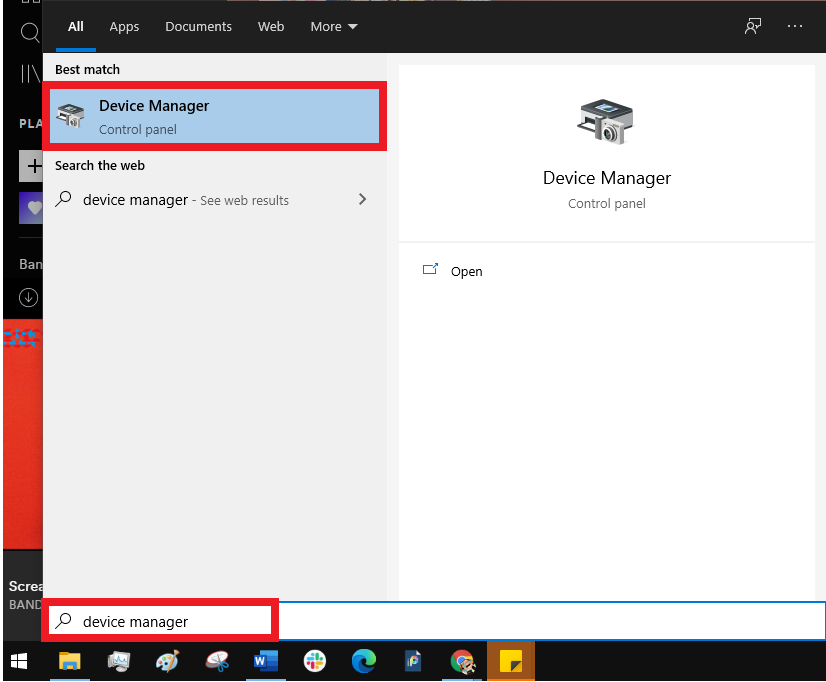Launch Microsoft Word from the taskbar
Viewport: 826px width, 682px height.
pyautogui.click(x=265, y=661)
